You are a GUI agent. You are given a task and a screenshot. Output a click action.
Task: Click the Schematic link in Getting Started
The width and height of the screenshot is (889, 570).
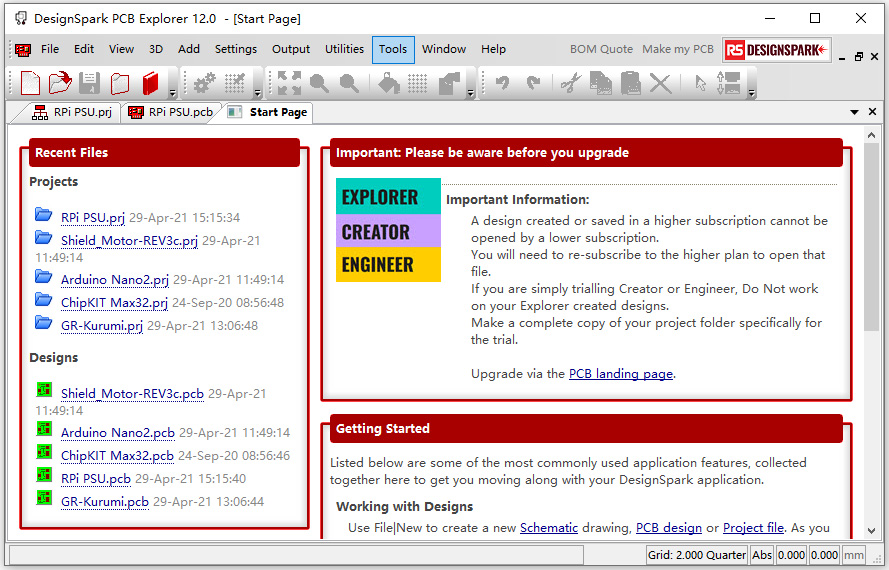(549, 528)
